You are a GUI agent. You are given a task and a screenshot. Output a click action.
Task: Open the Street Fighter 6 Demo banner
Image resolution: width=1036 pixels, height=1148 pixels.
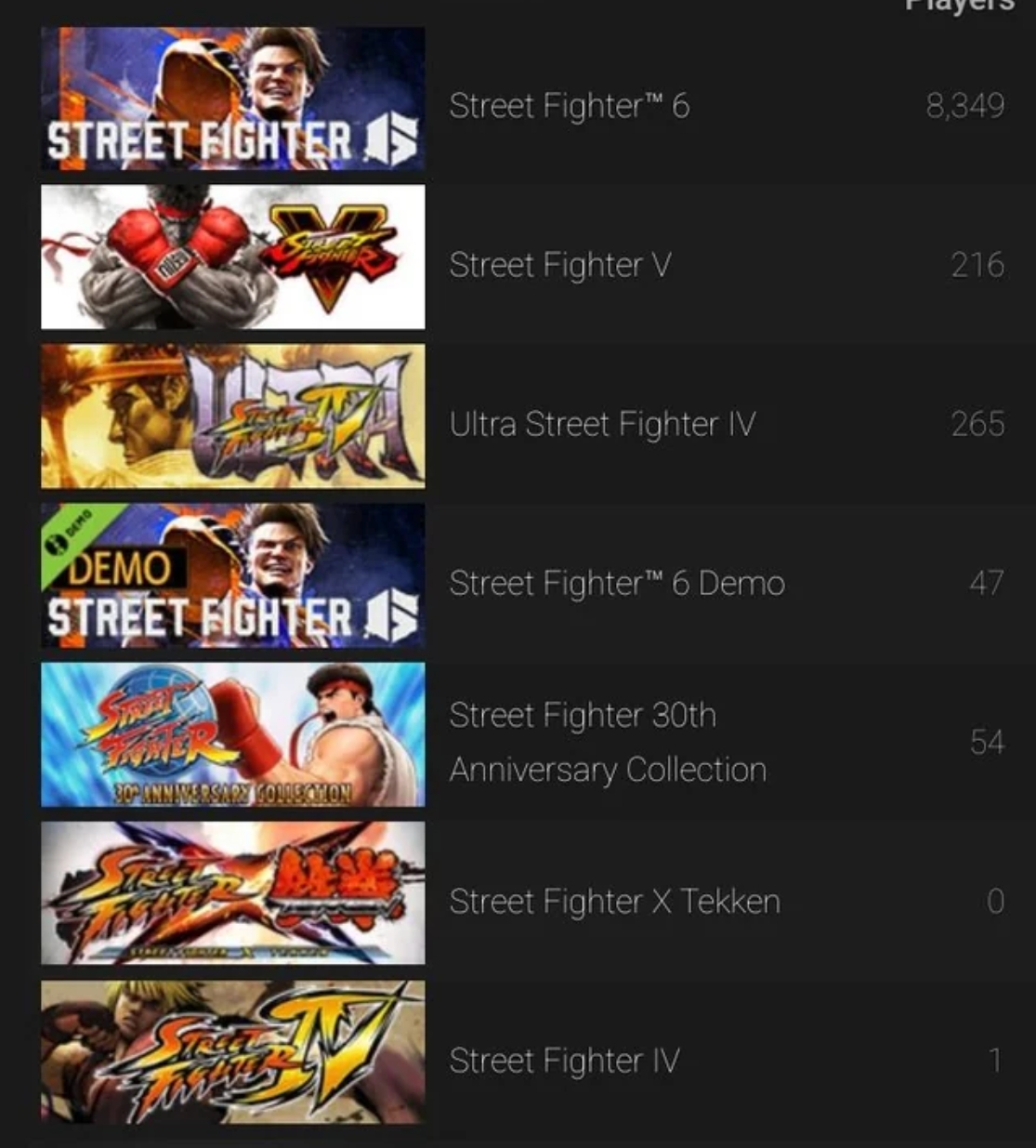232,575
